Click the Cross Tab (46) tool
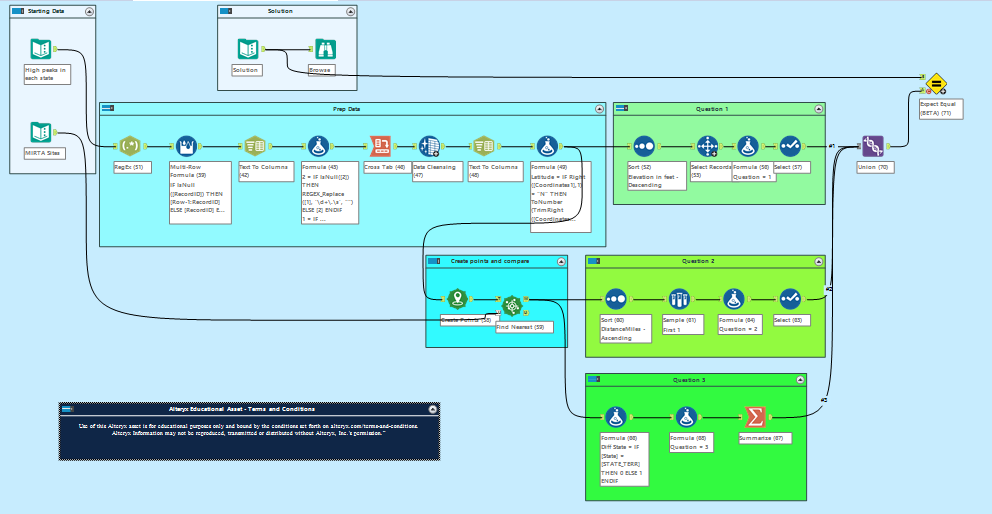This screenshot has height=514, width=992. pos(380,146)
